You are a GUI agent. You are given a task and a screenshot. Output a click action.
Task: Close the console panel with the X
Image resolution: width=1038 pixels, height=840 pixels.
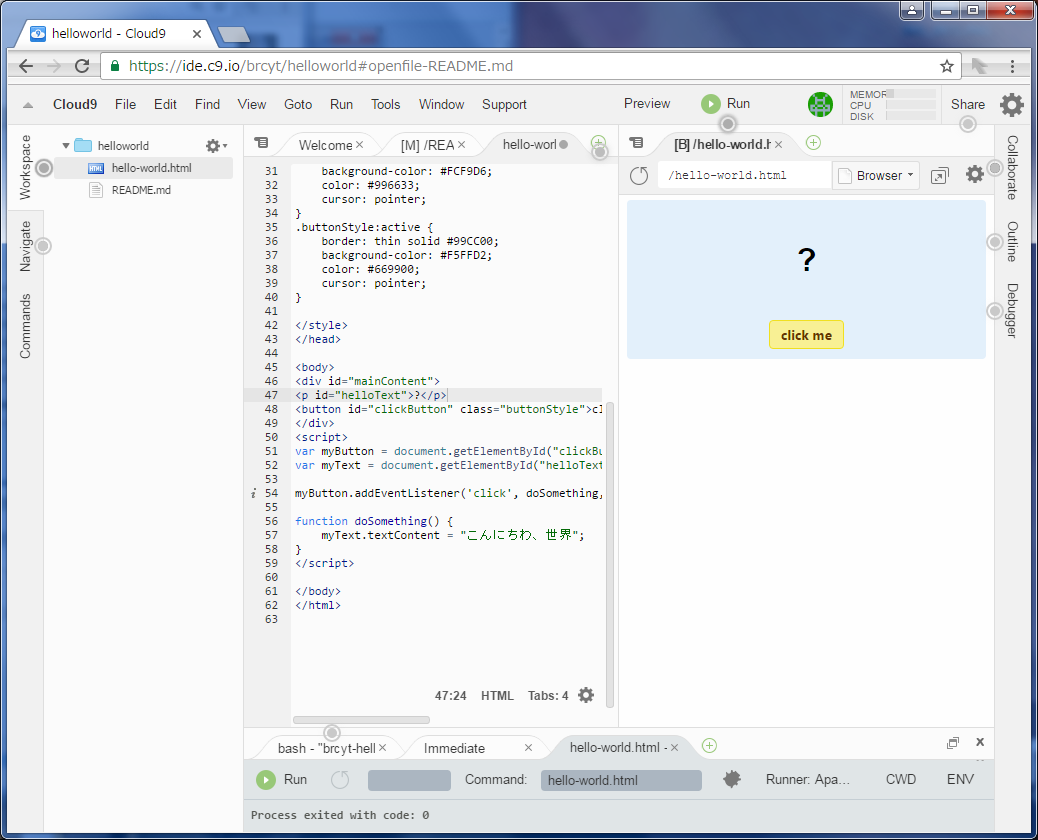[x=980, y=742]
